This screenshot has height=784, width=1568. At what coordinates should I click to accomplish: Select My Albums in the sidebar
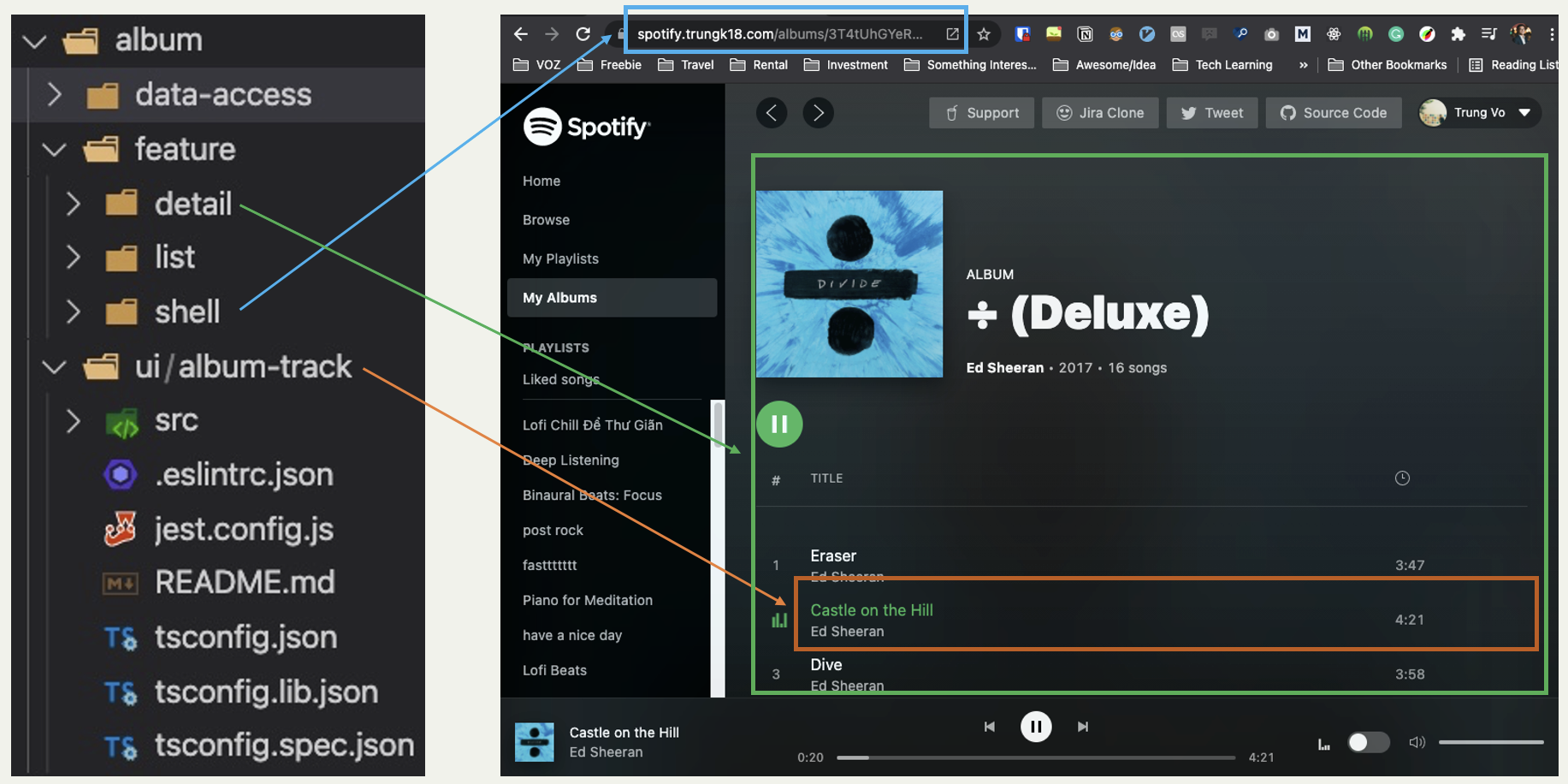[x=612, y=298]
